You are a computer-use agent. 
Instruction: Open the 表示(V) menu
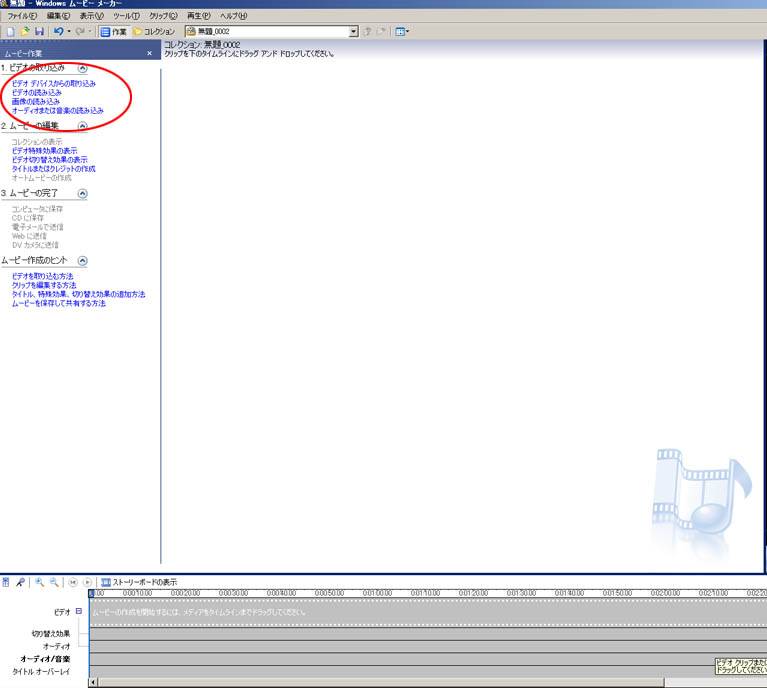point(91,16)
